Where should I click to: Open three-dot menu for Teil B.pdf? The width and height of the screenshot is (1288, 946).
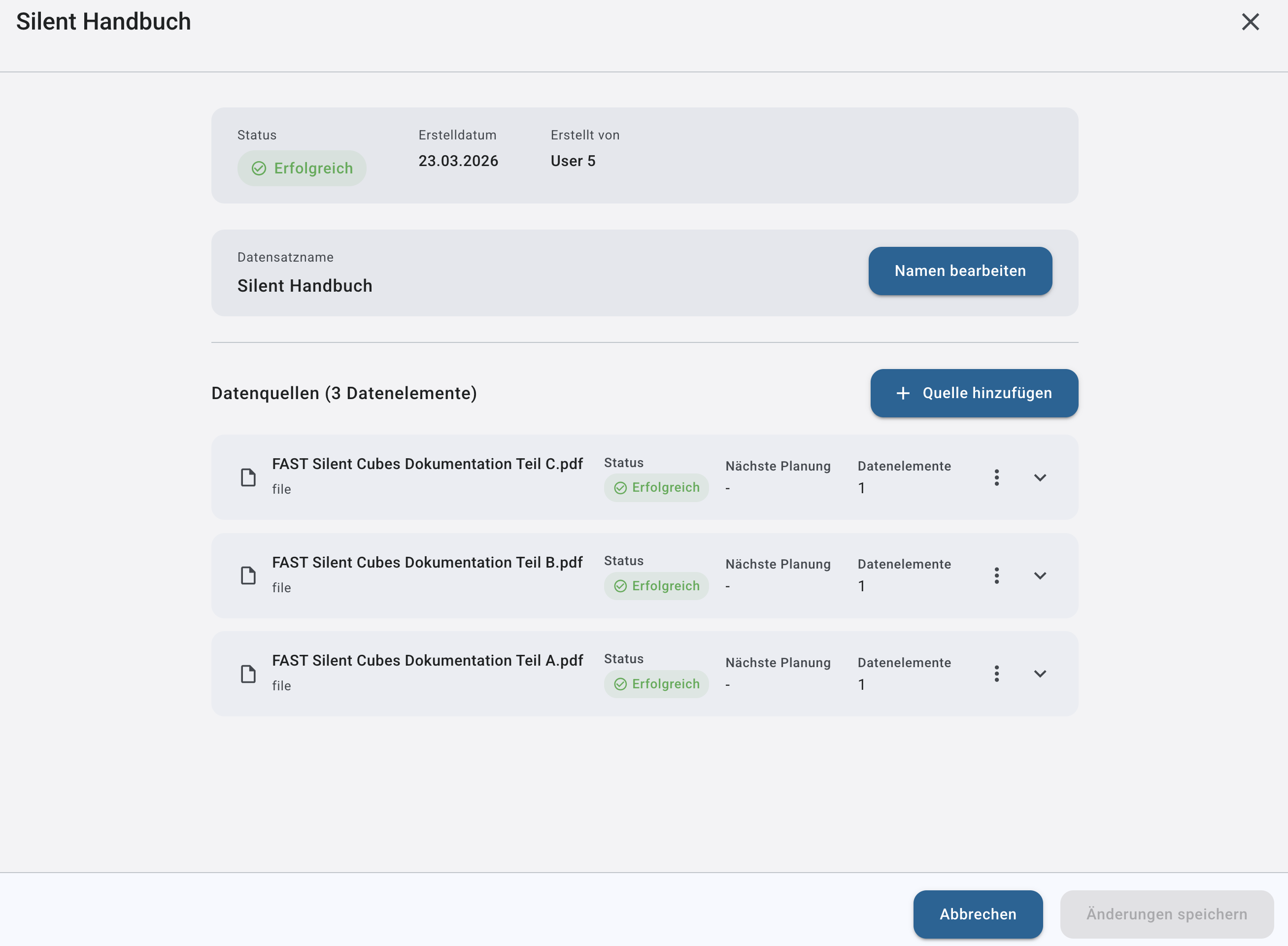click(996, 575)
